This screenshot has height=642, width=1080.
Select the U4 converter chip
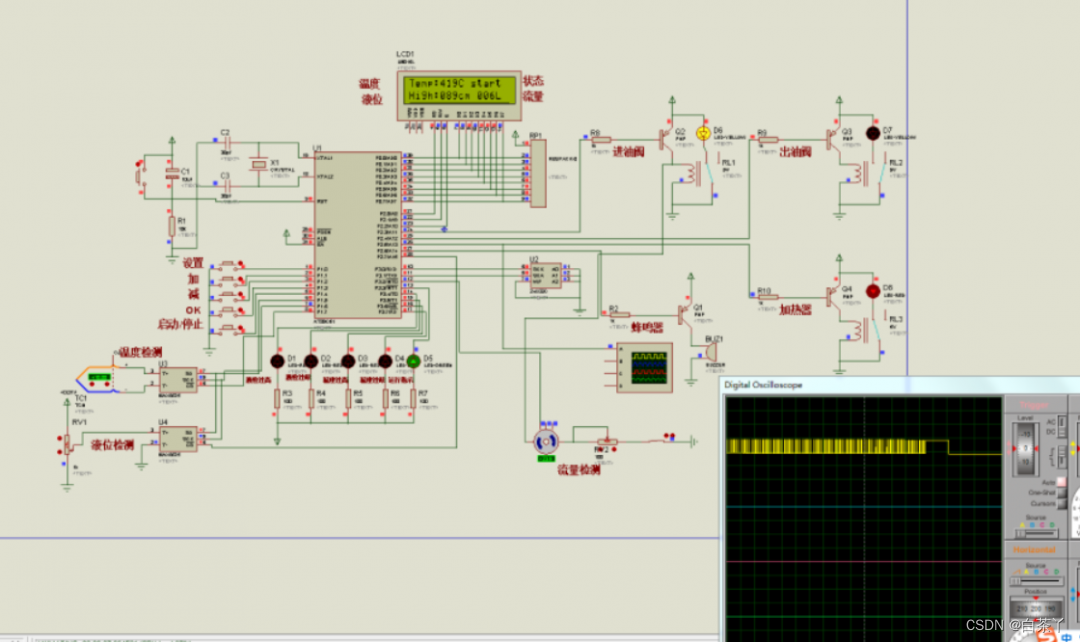click(x=178, y=439)
